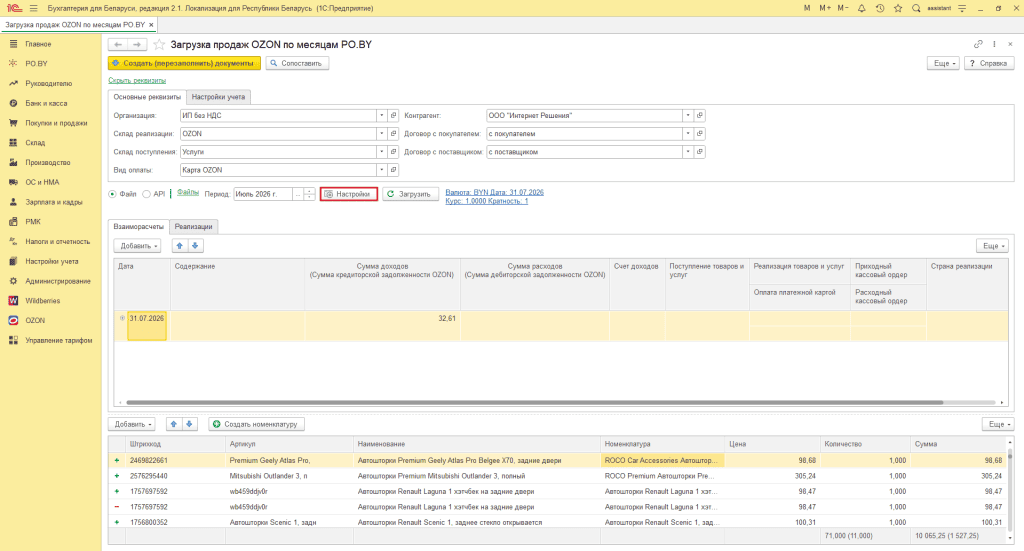The height and width of the screenshot is (551, 1024).
Task: Open Валюта BYN Дата currency link
Action: click(x=494, y=193)
